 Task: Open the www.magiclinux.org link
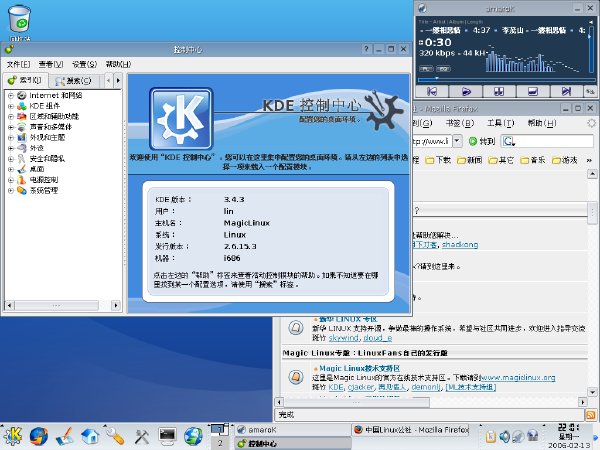518,378
